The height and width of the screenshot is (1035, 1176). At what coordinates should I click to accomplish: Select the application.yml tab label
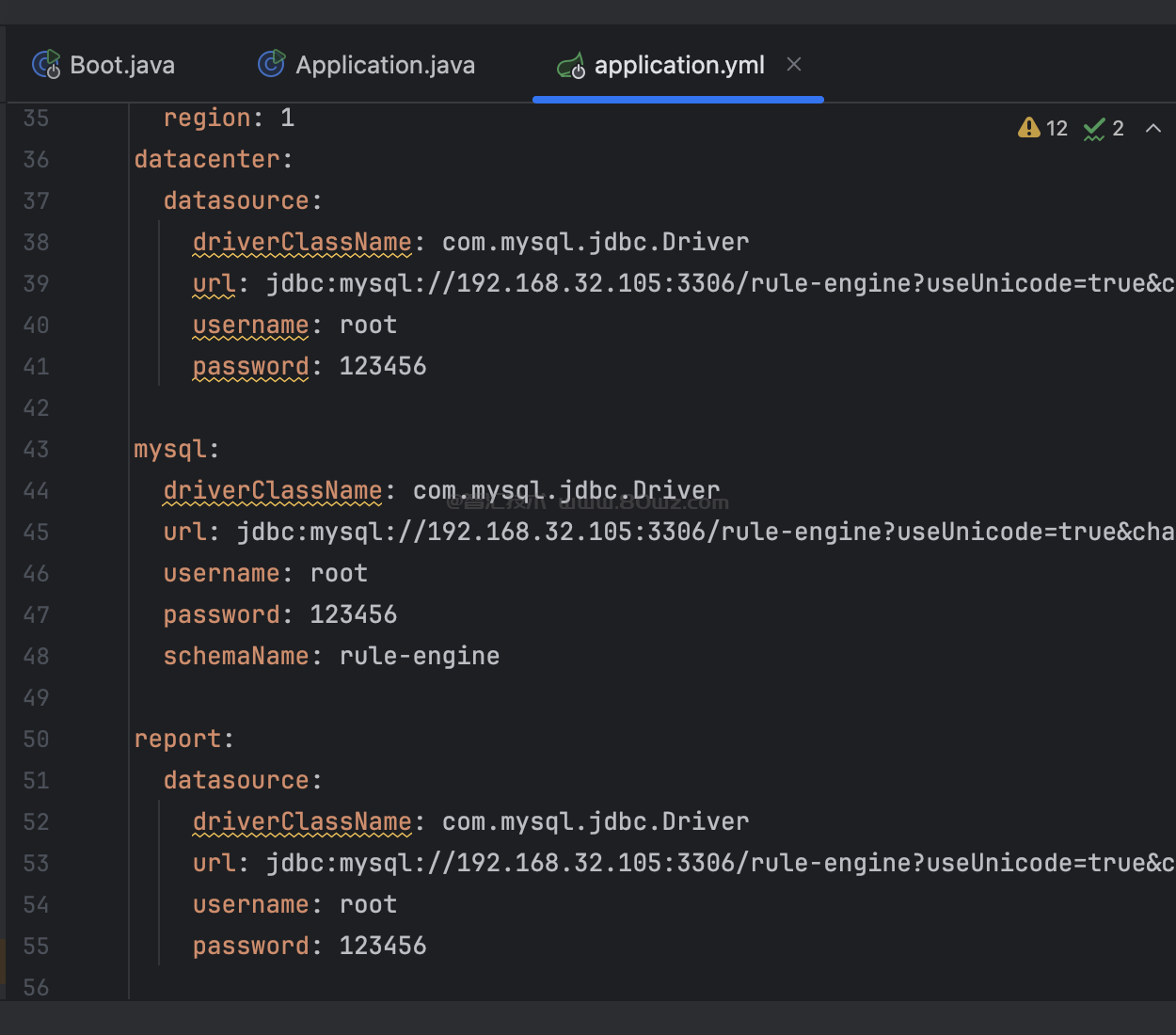(678, 65)
